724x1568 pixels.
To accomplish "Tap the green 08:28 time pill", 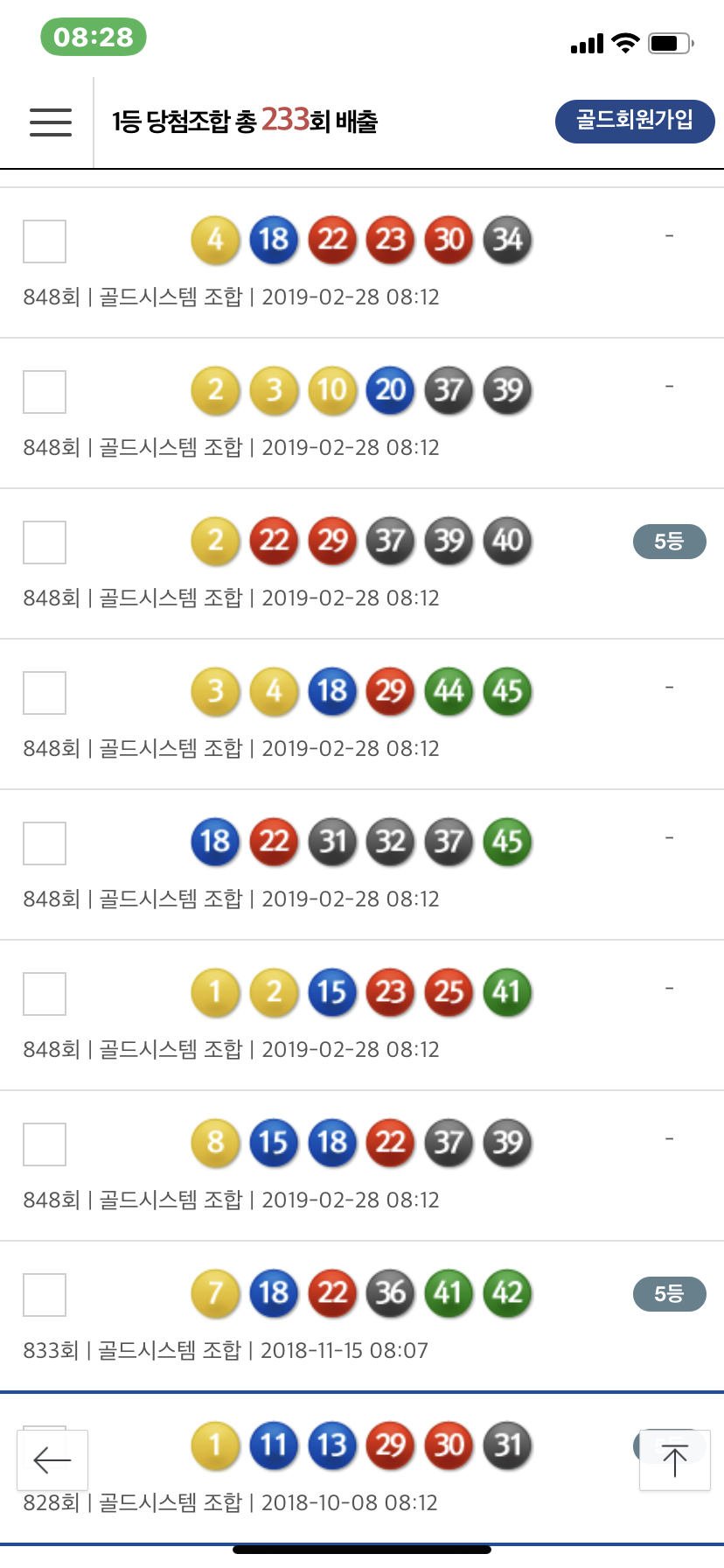I will click(94, 37).
